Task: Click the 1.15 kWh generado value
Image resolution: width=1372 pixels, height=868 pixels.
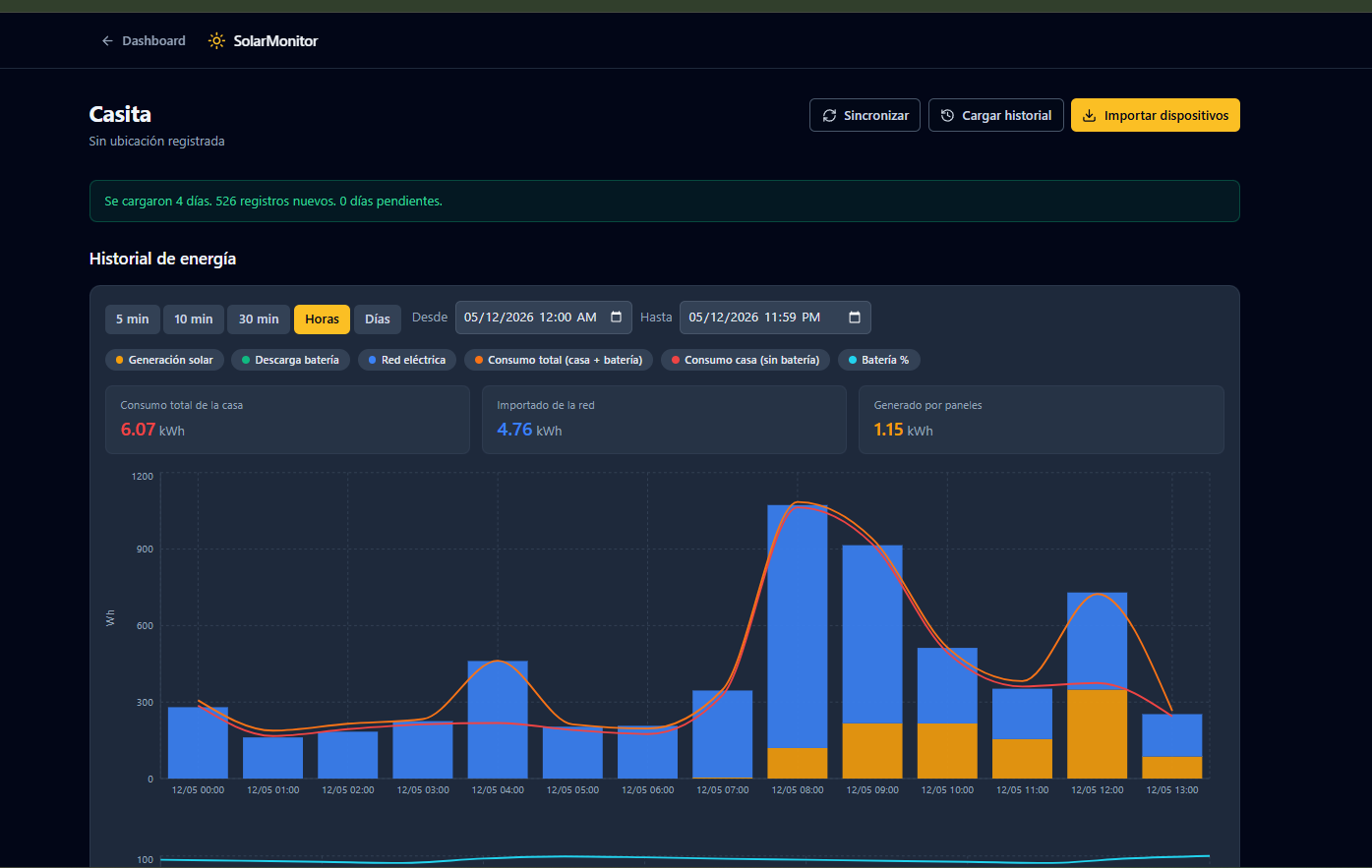Action: tap(903, 430)
